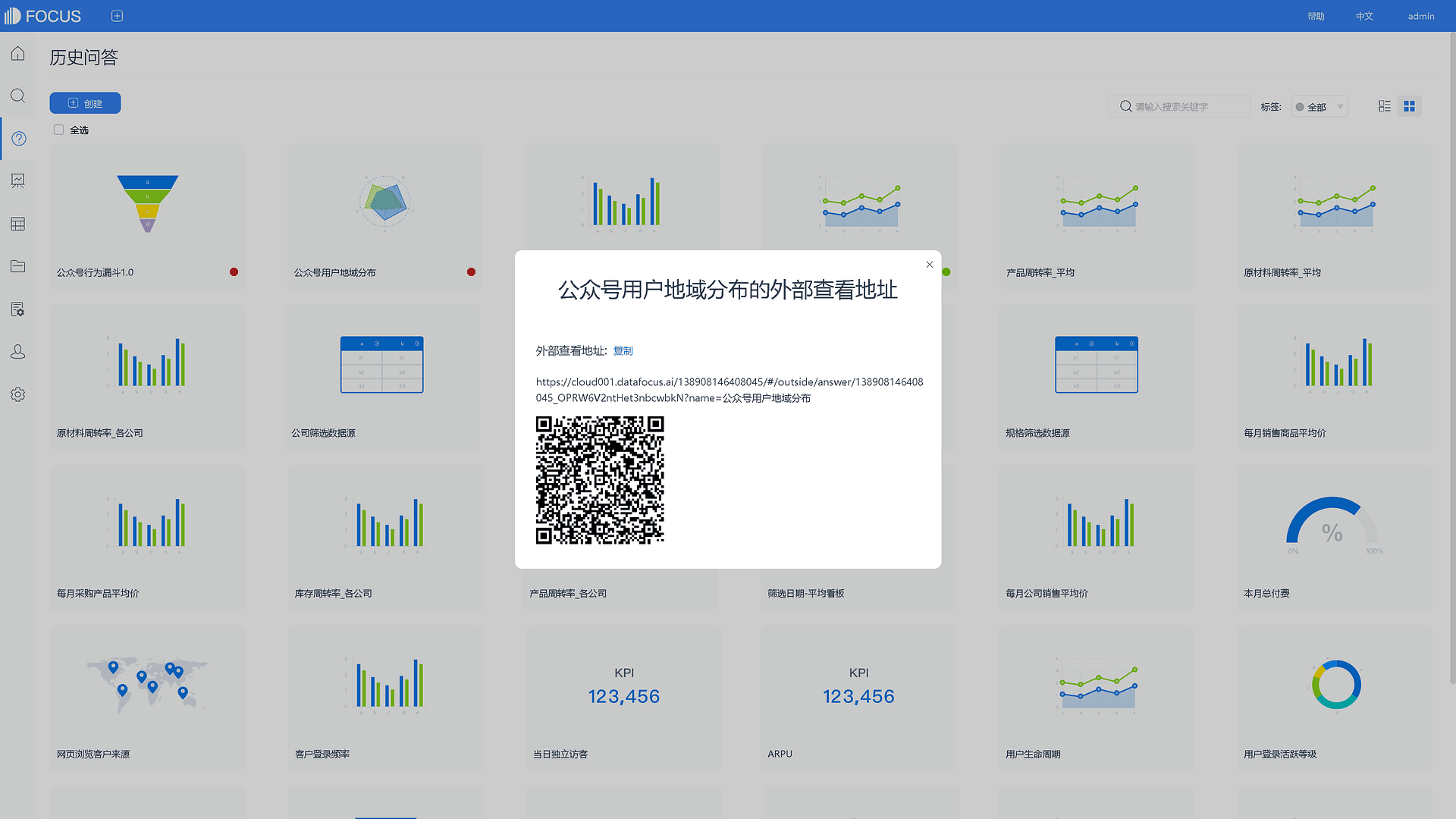Open the data table icon in the sidebar
The width and height of the screenshot is (1456, 819).
(17, 224)
